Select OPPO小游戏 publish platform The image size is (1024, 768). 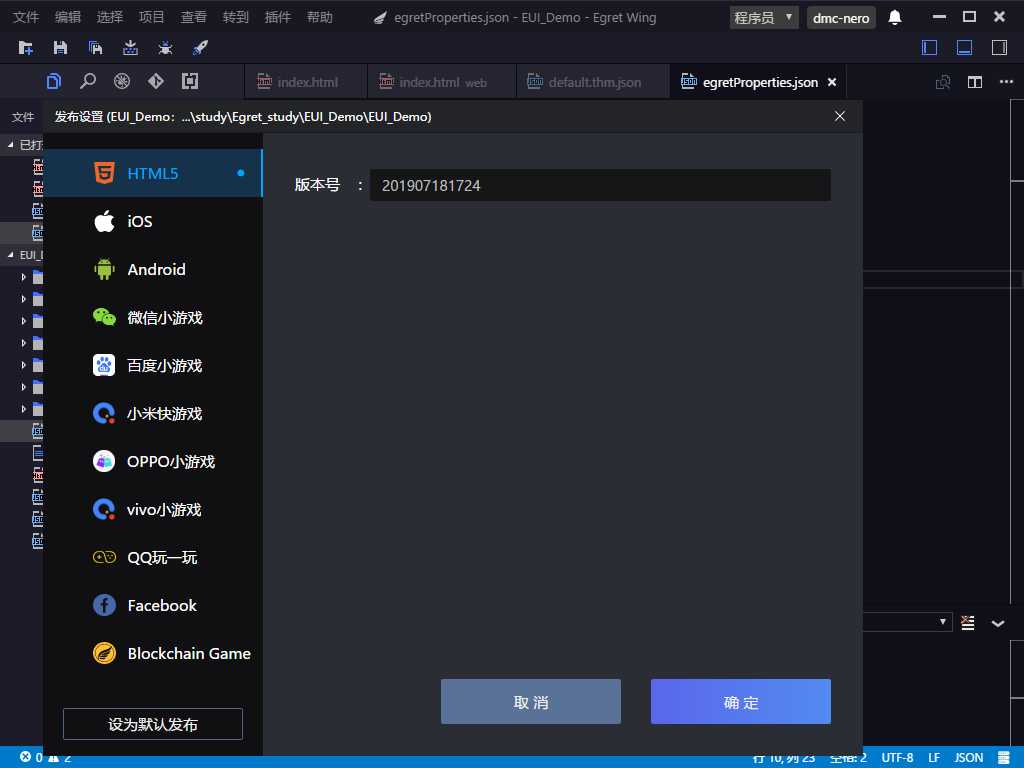pyautogui.click(x=153, y=461)
